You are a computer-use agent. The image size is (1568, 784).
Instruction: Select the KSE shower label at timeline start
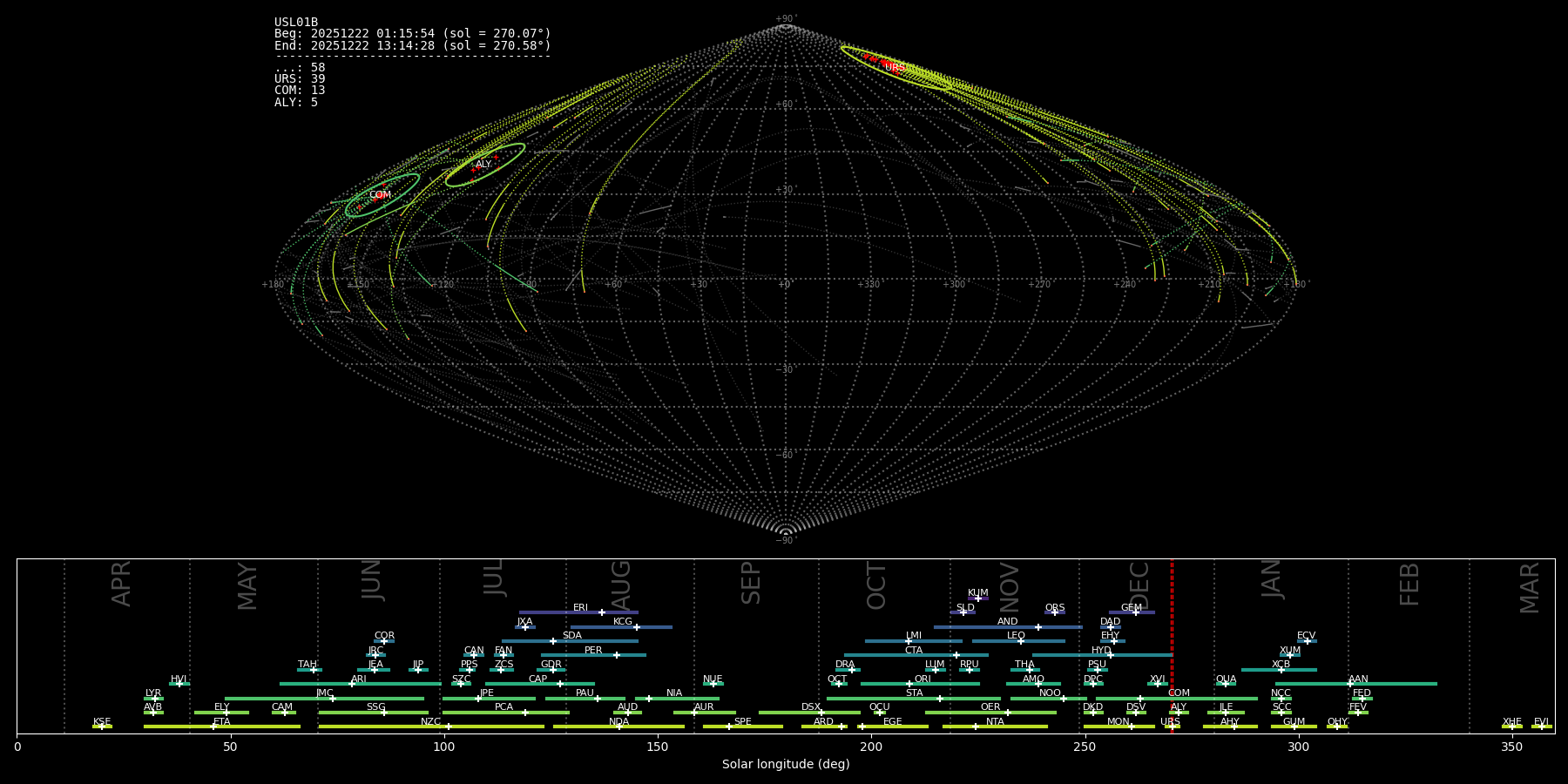[x=102, y=722]
